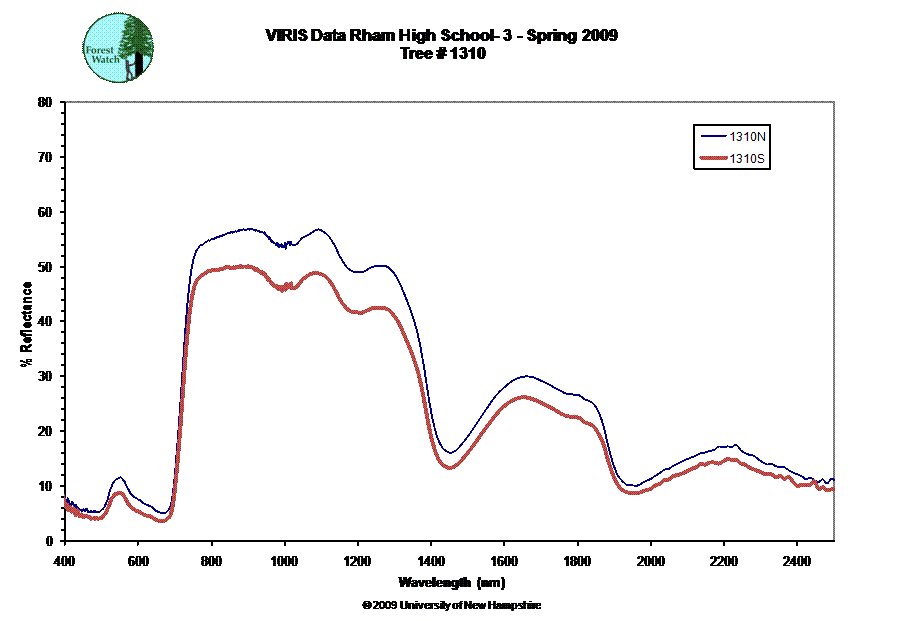907x621 pixels.
Task: Click the blue line swatch in legend
Action: pos(714,136)
